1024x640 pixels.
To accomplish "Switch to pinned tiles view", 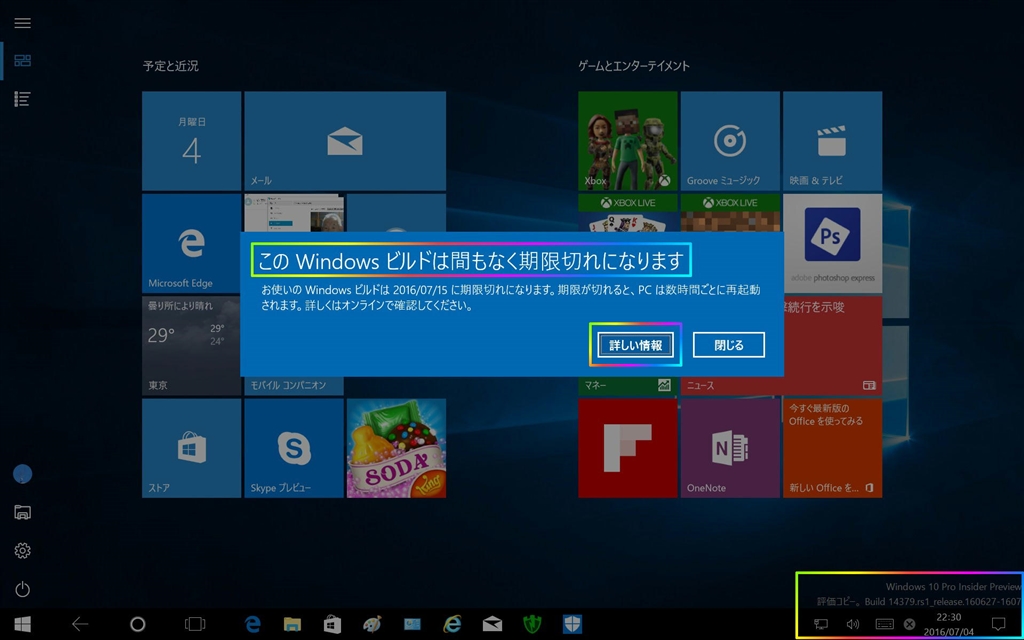I will [x=22, y=61].
